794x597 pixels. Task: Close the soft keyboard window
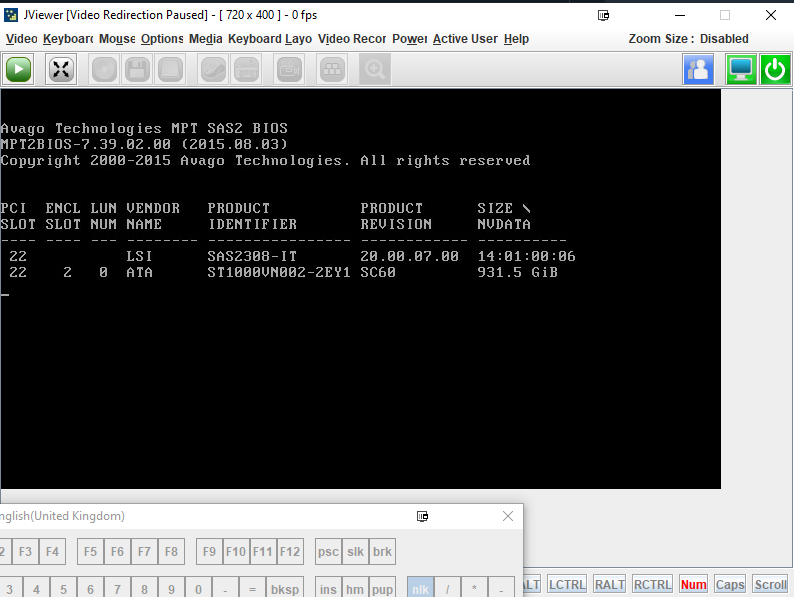(508, 516)
